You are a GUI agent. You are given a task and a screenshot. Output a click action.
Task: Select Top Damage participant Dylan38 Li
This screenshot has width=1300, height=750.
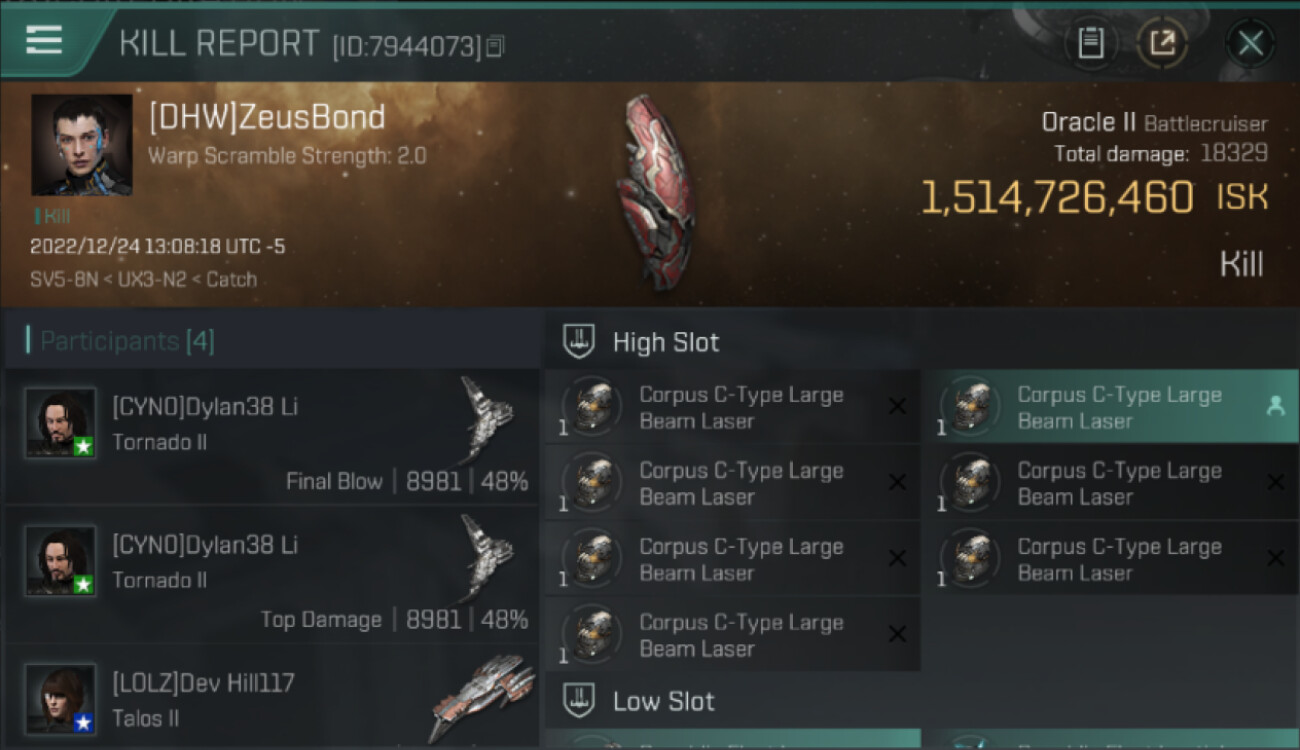coord(268,574)
